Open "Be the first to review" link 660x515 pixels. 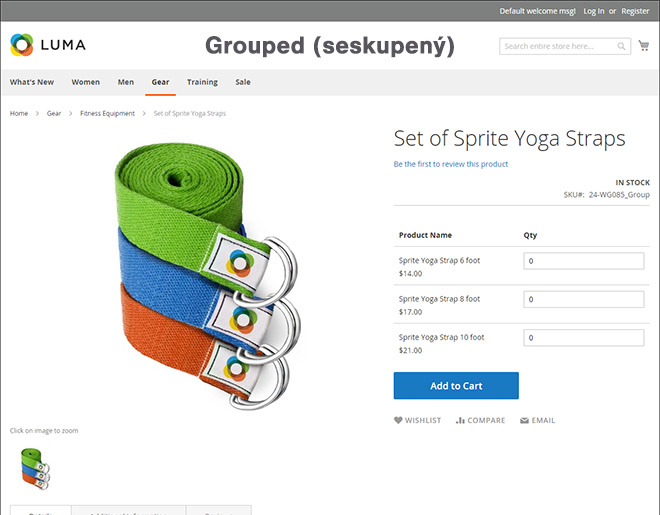pos(451,164)
